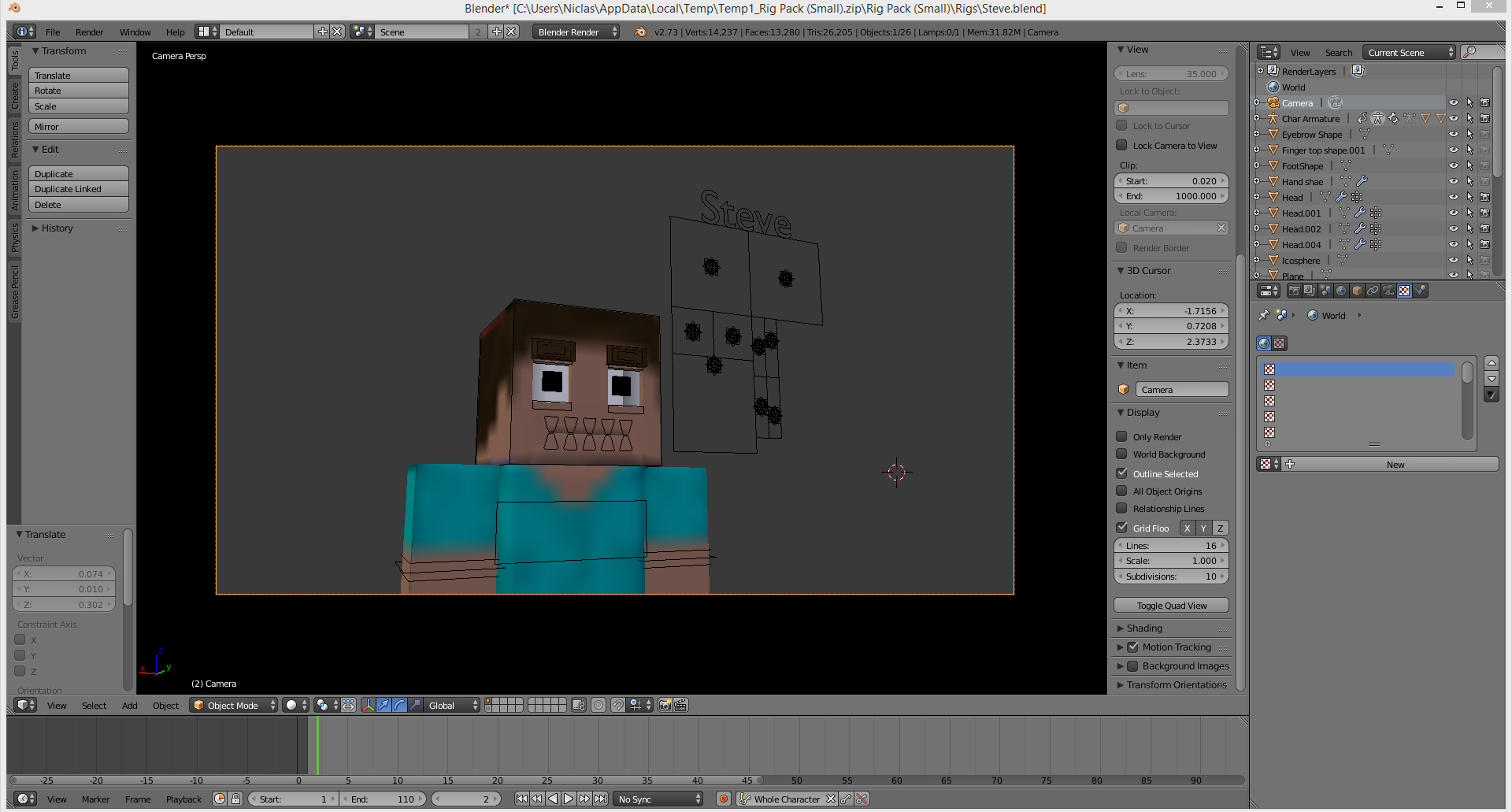Image resolution: width=1512 pixels, height=812 pixels.
Task: Toggle the Lock to Cursor checkbox
Action: [1121, 125]
